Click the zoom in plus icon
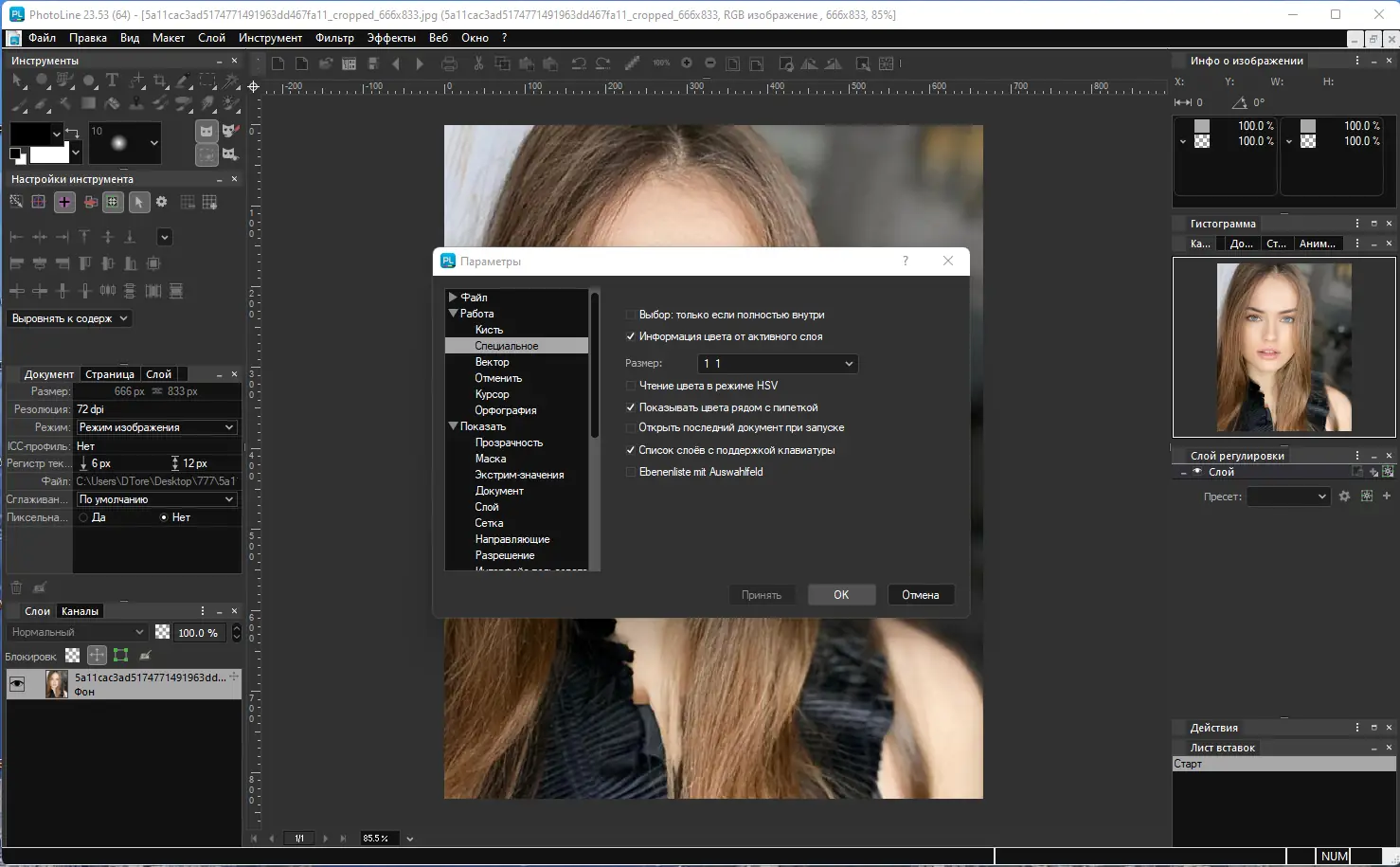This screenshot has width=1400, height=867. point(687,63)
